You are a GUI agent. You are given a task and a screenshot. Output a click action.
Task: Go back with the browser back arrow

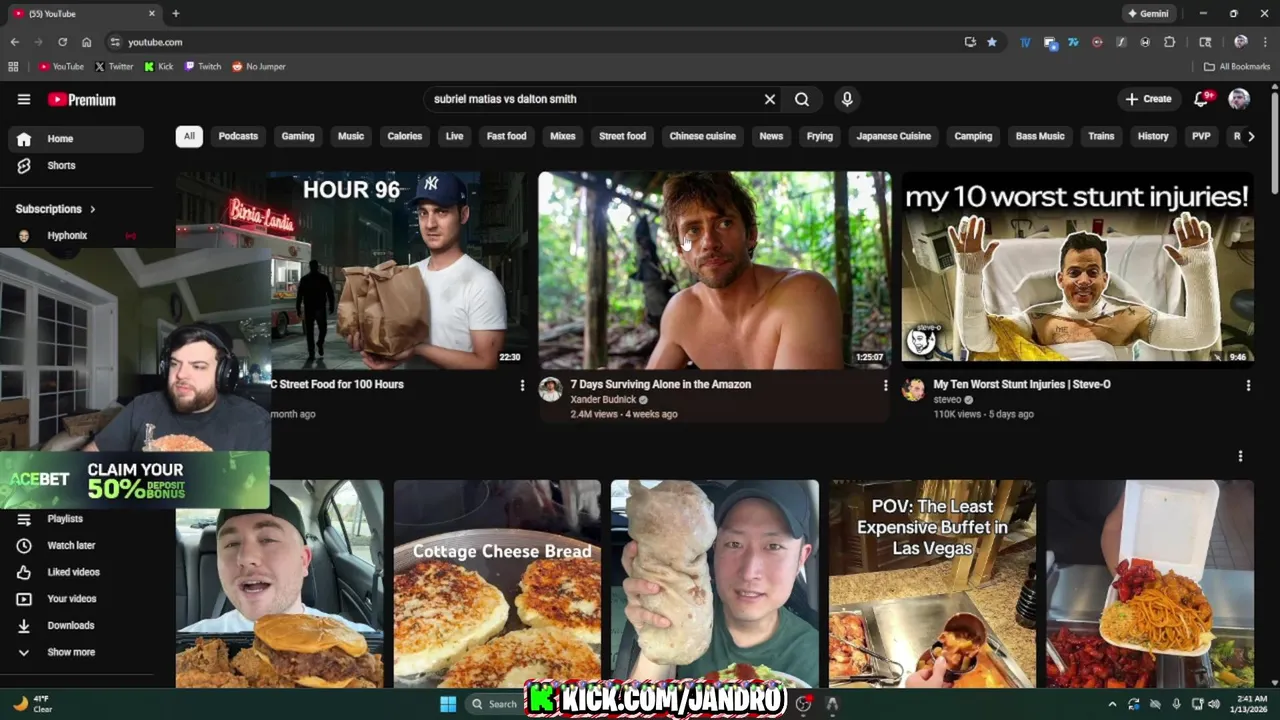click(14, 42)
